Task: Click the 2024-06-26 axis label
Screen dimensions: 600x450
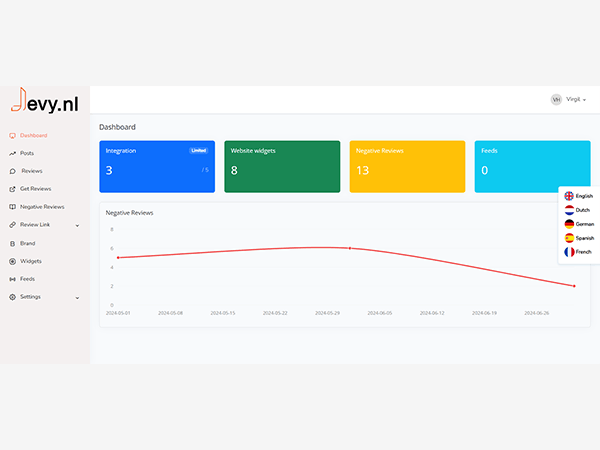Action: click(x=536, y=313)
